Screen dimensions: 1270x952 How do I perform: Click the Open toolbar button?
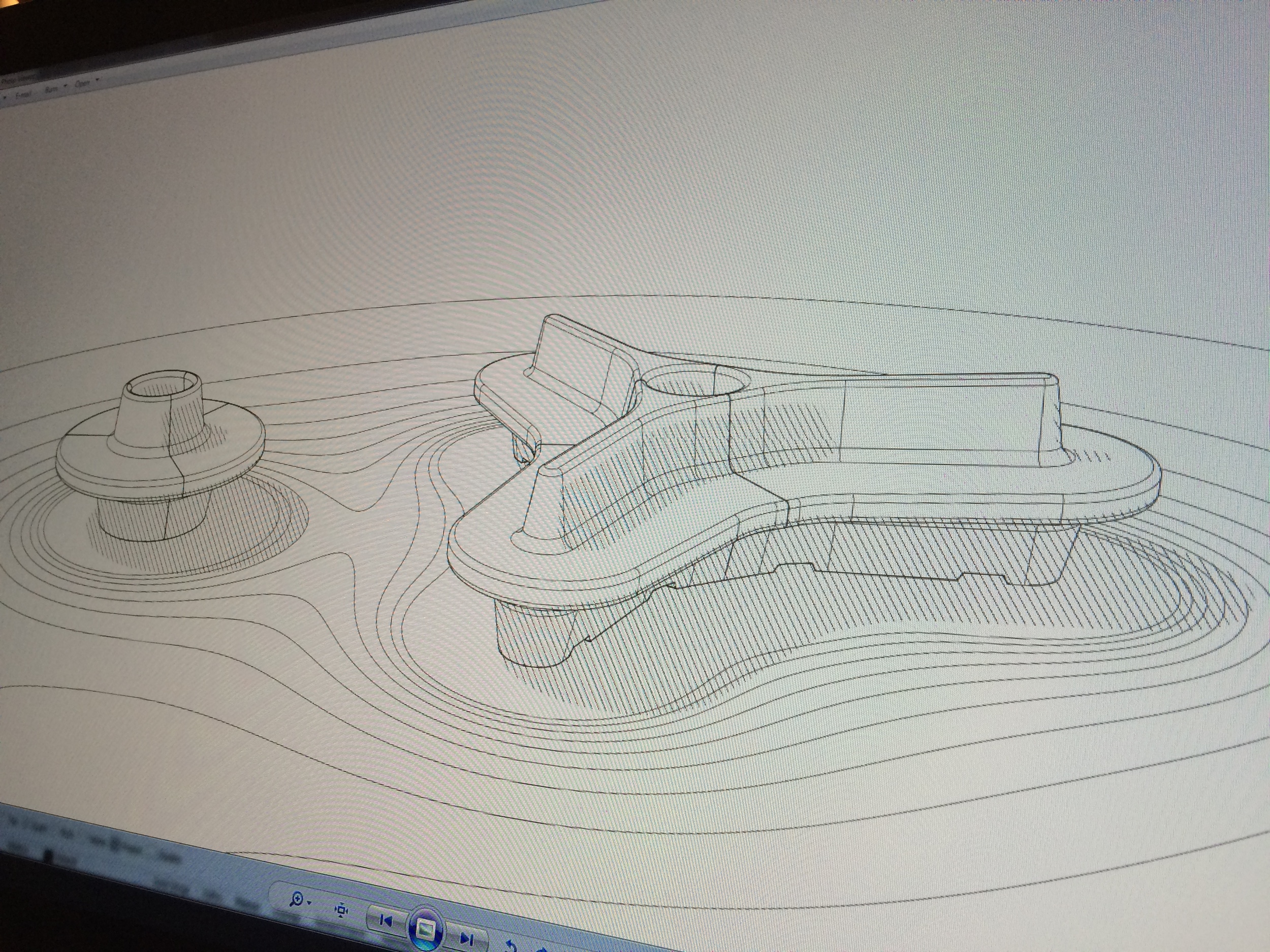point(82,83)
